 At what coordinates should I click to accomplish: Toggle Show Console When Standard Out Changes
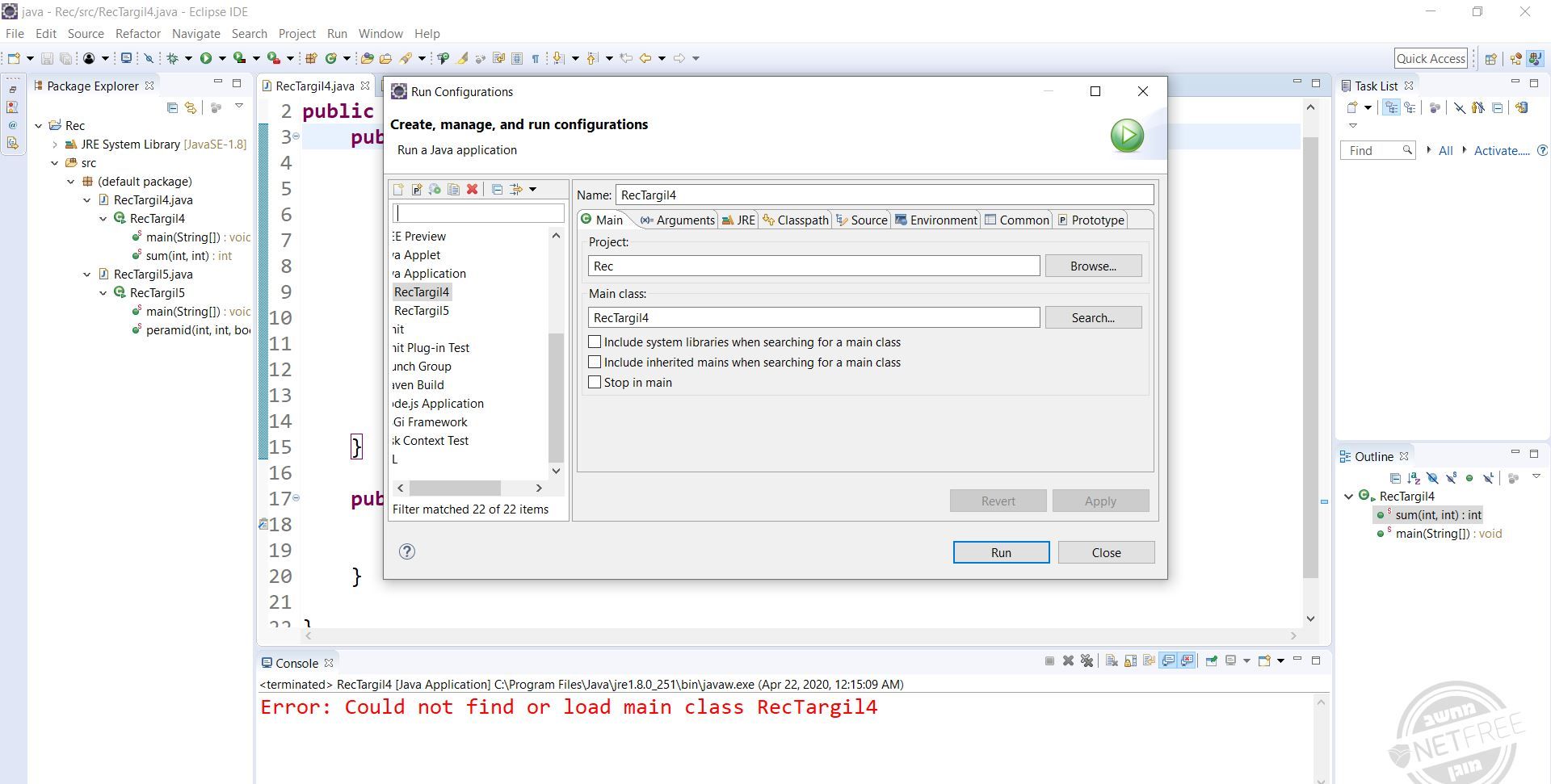coord(1168,661)
